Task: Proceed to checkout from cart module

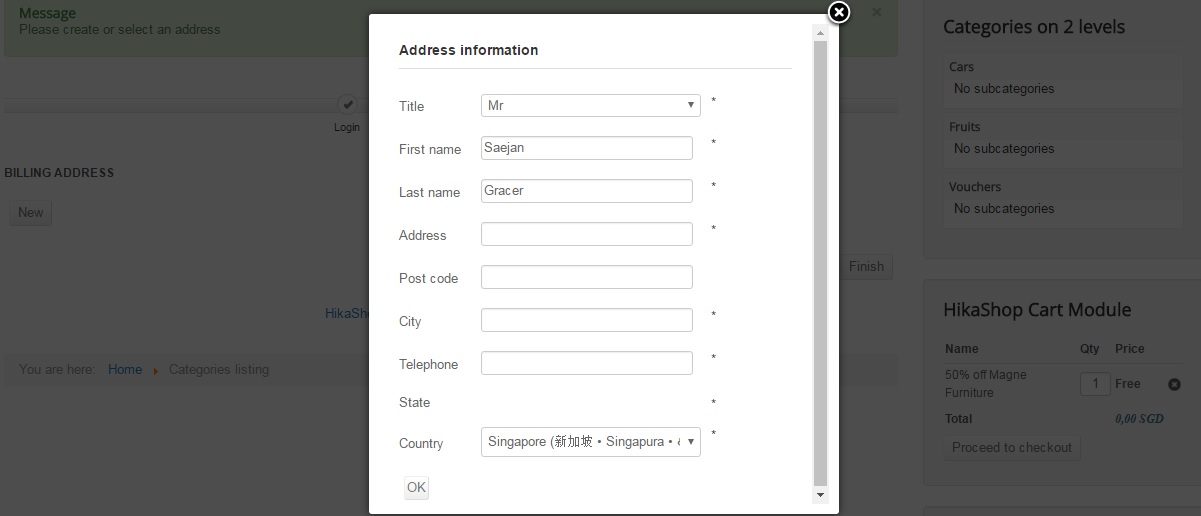Action: 1011,447
